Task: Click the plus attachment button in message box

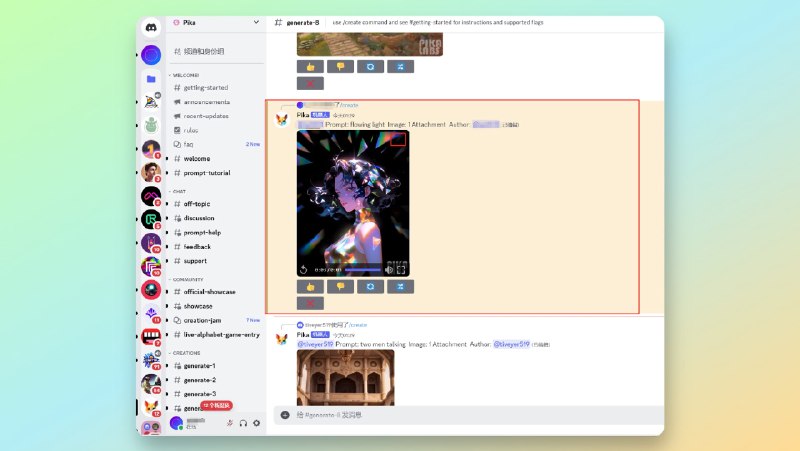Action: (285, 415)
